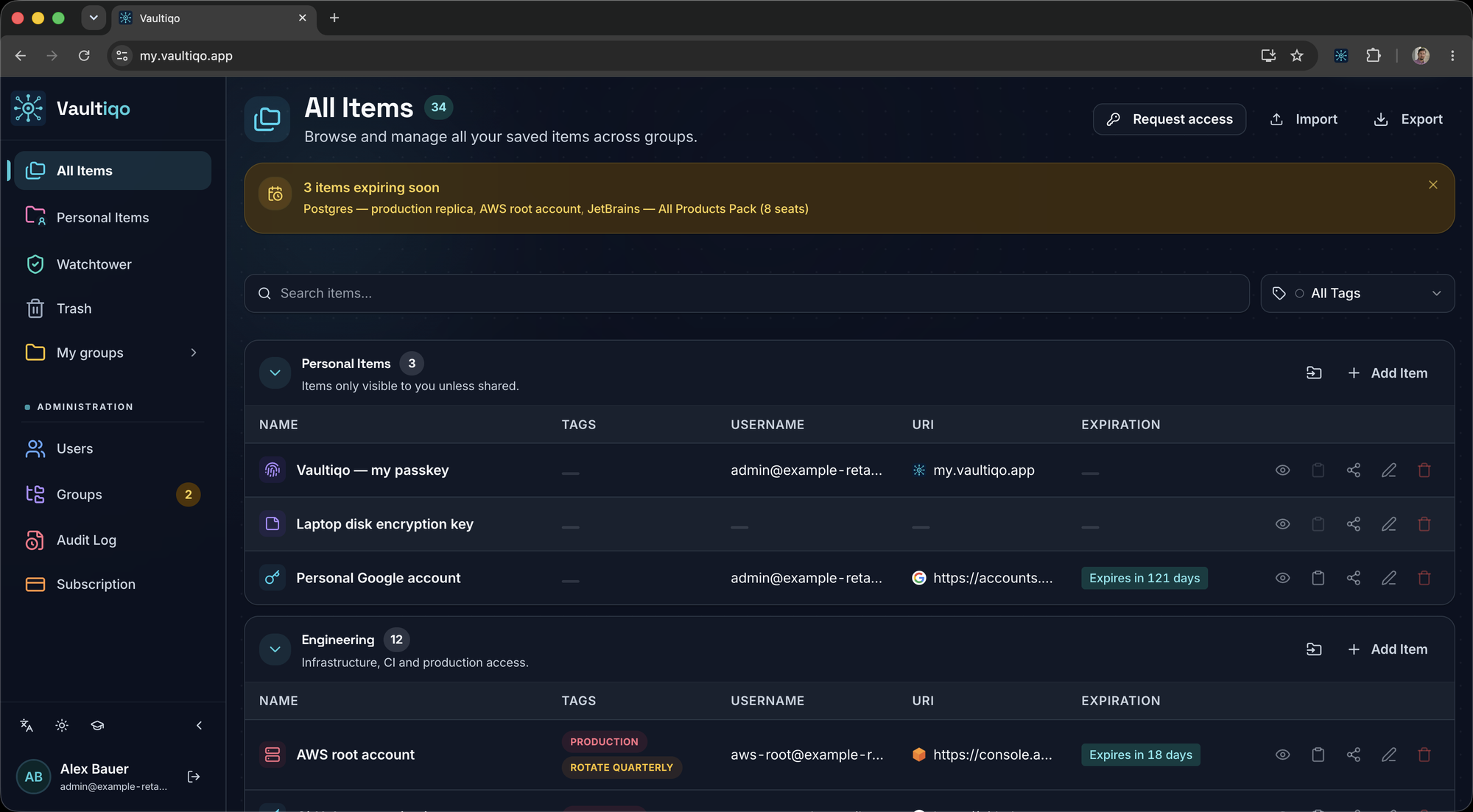This screenshot has width=1473, height=812.
Task: Log out using the exit icon beside Alex Bauer
Action: point(194,777)
